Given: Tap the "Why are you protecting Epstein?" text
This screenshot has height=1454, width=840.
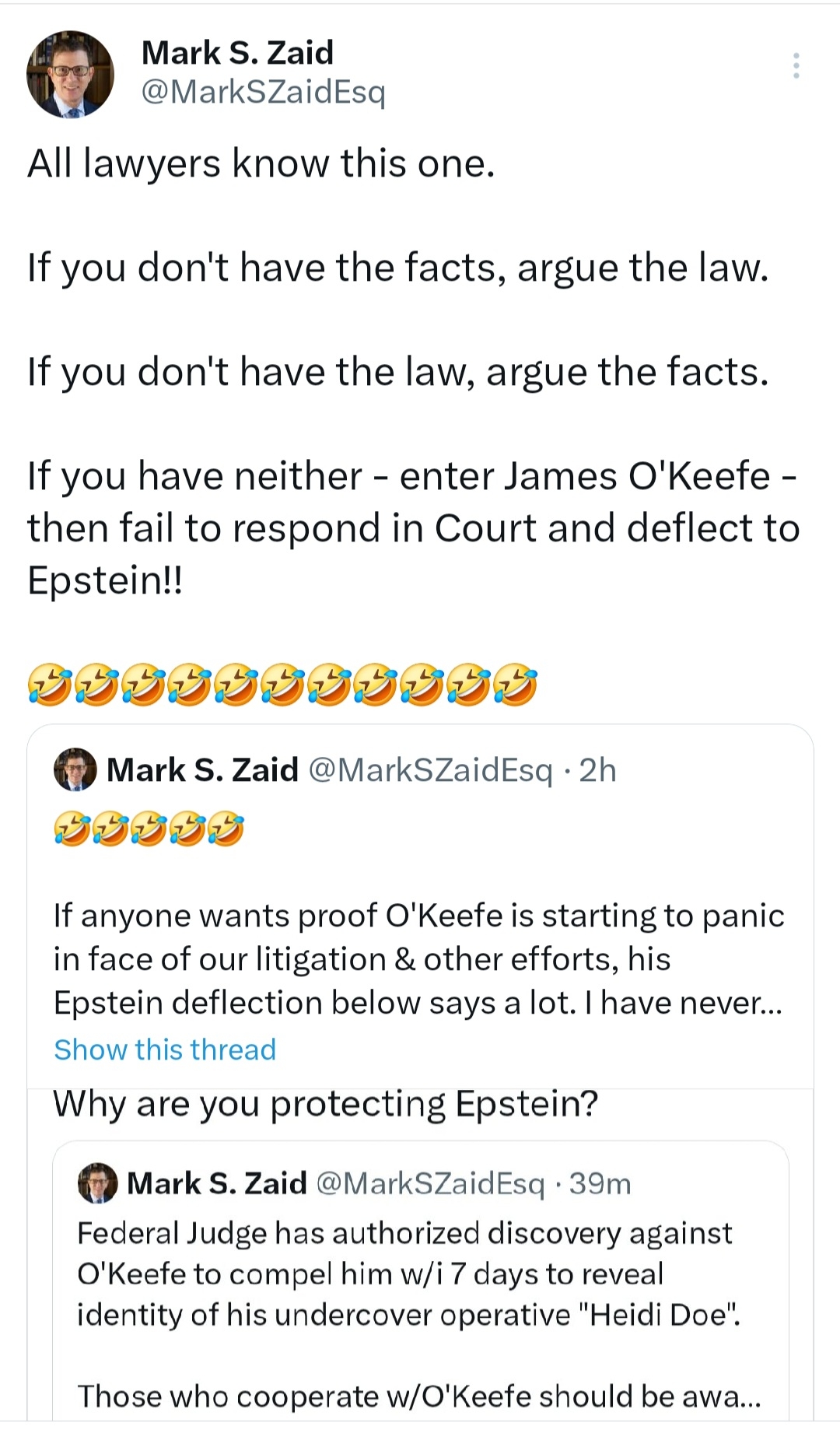Looking at the screenshot, I should point(325,1104).
